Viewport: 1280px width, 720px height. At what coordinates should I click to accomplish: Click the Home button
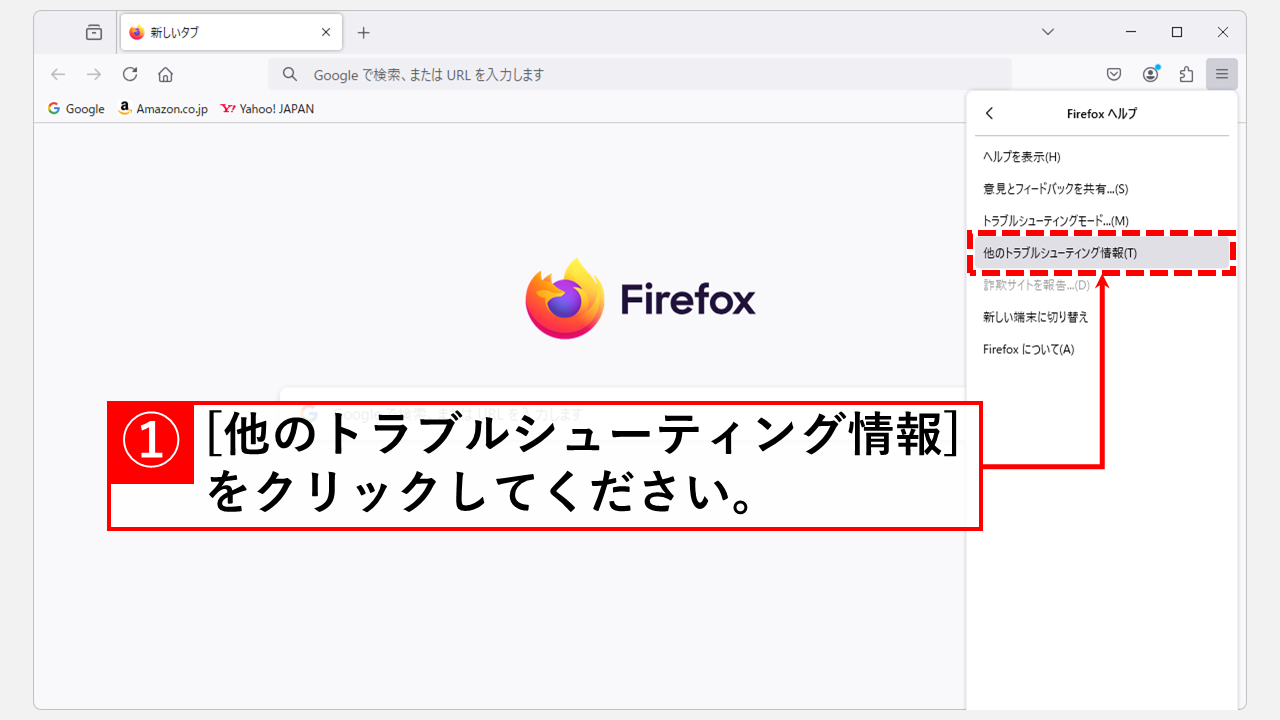coord(165,74)
